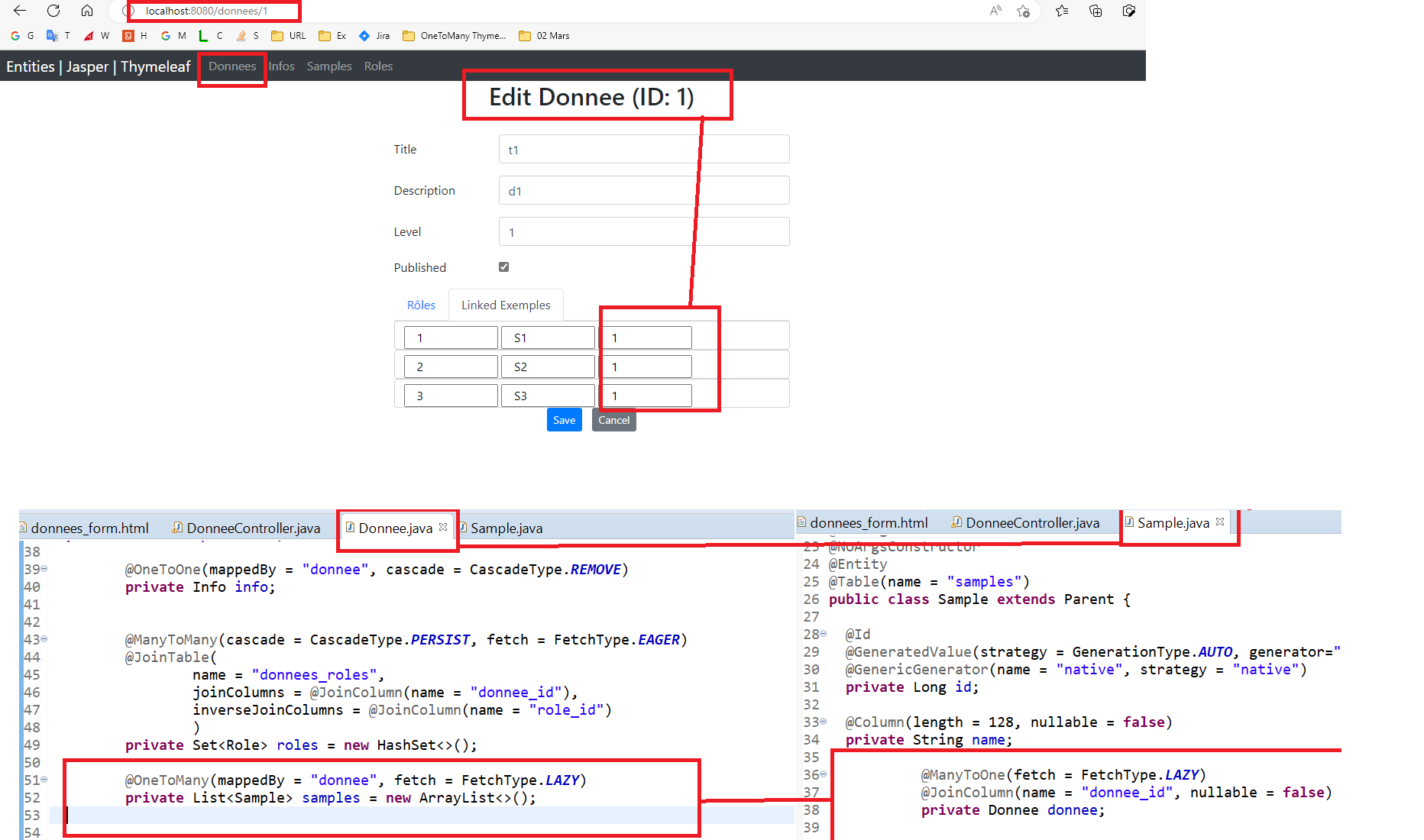Click the gray Cancel button

pyautogui.click(x=614, y=420)
